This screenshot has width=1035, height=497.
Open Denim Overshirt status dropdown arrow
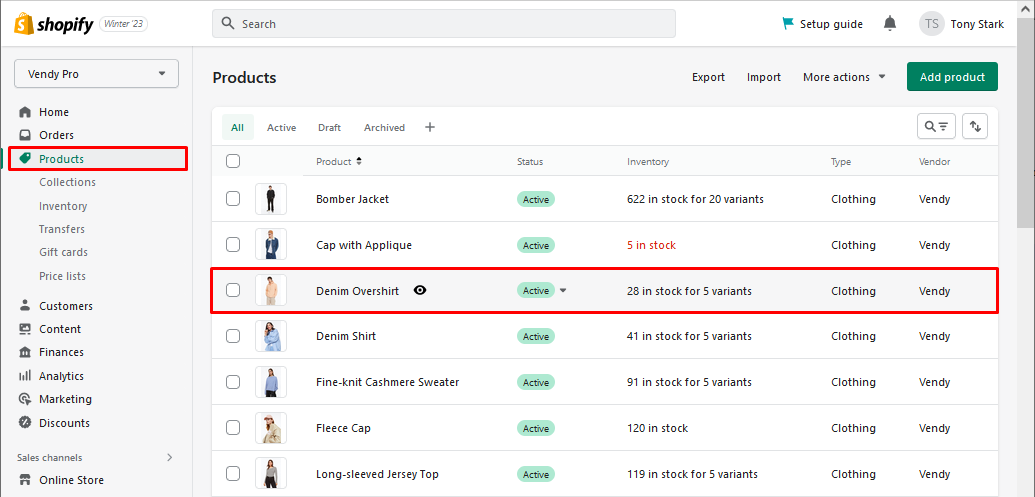click(563, 290)
